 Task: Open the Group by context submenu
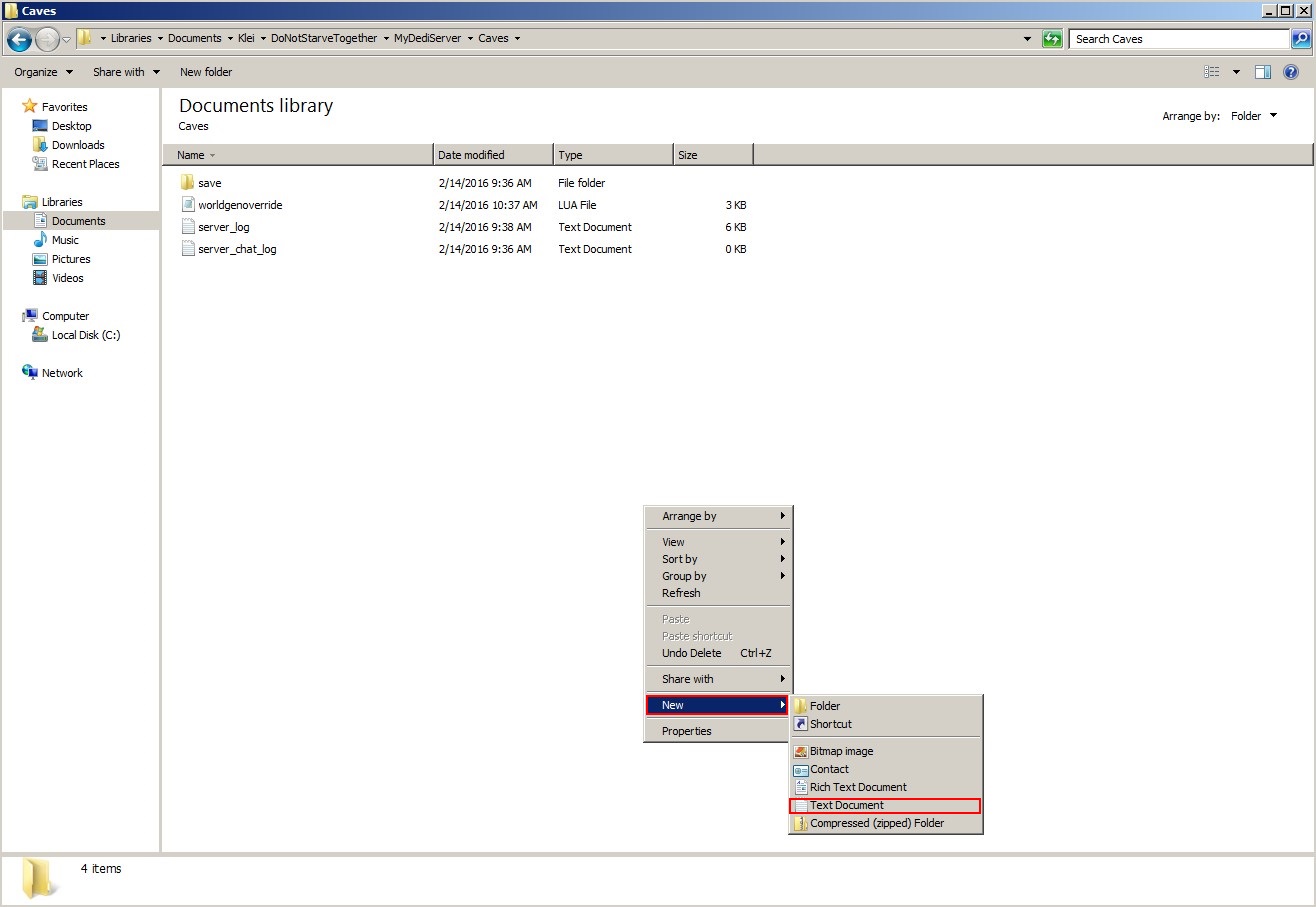[x=718, y=576]
